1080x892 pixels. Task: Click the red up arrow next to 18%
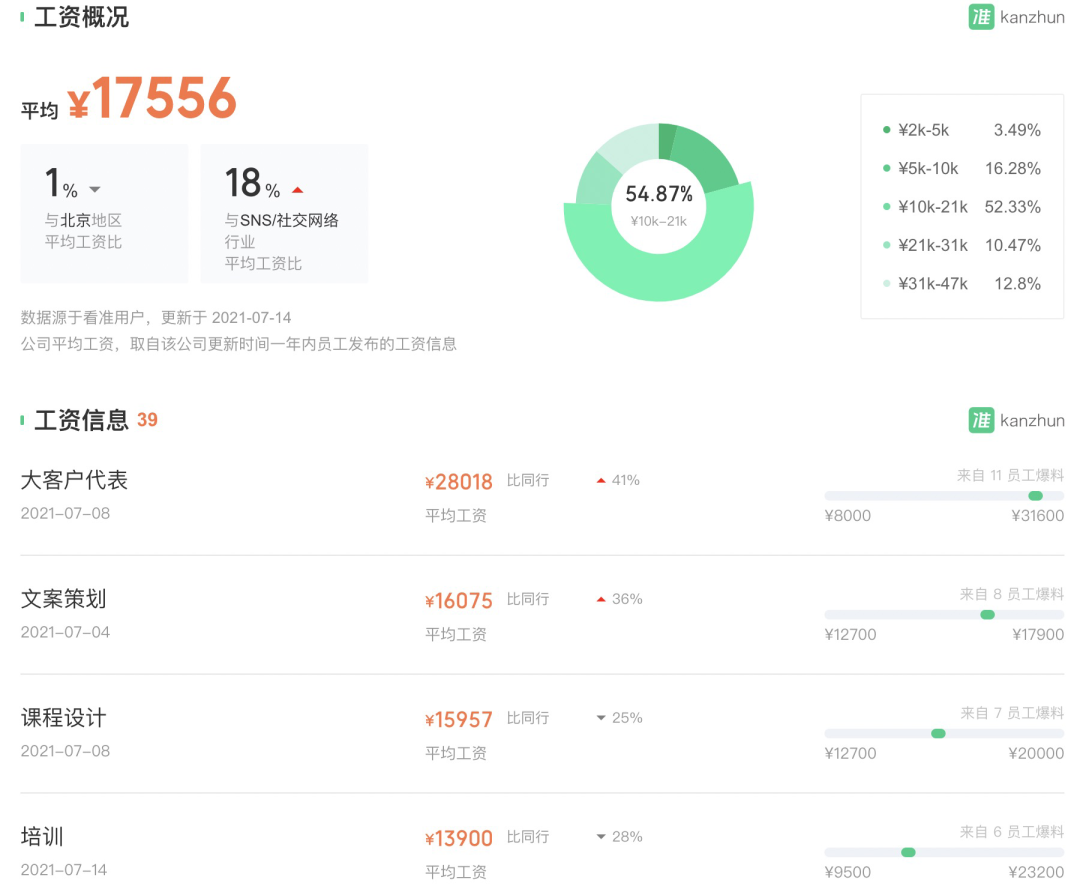point(297,190)
